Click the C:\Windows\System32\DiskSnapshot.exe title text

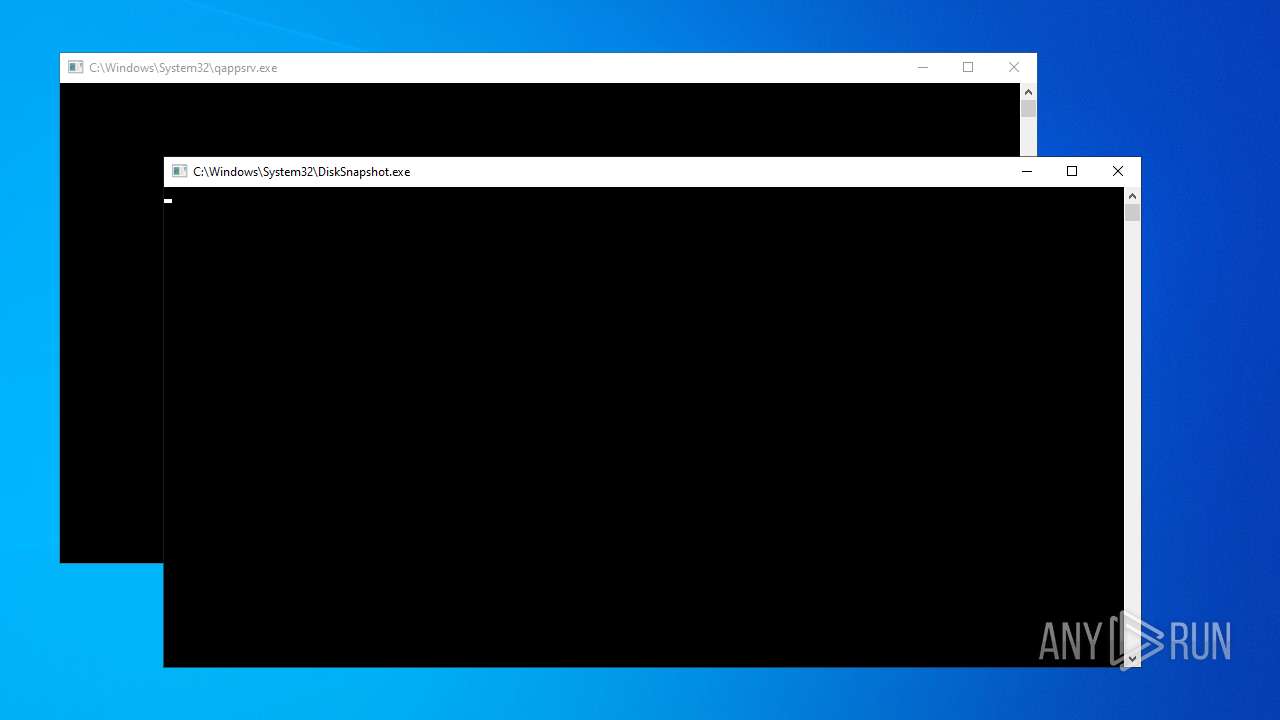coord(302,172)
